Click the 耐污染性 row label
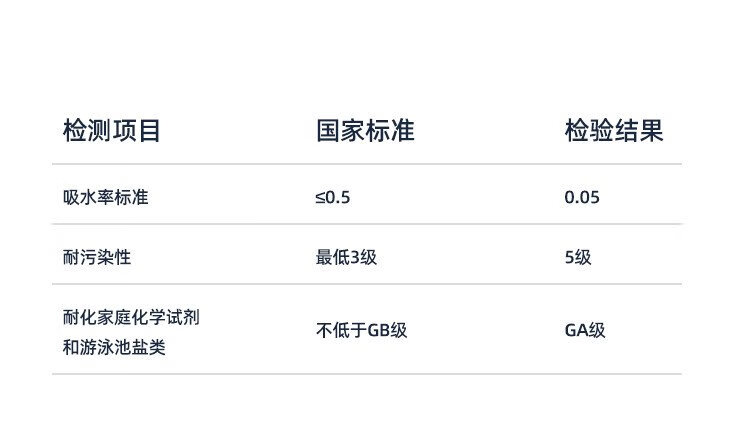Image resolution: width=750 pixels, height=427 pixels. point(96,257)
